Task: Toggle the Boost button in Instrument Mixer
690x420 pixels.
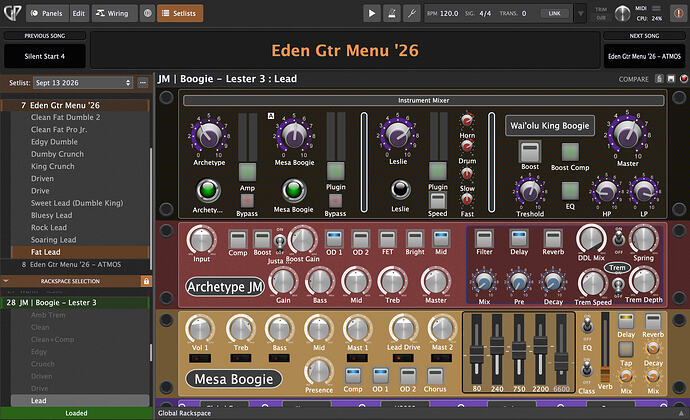Action: (x=530, y=152)
